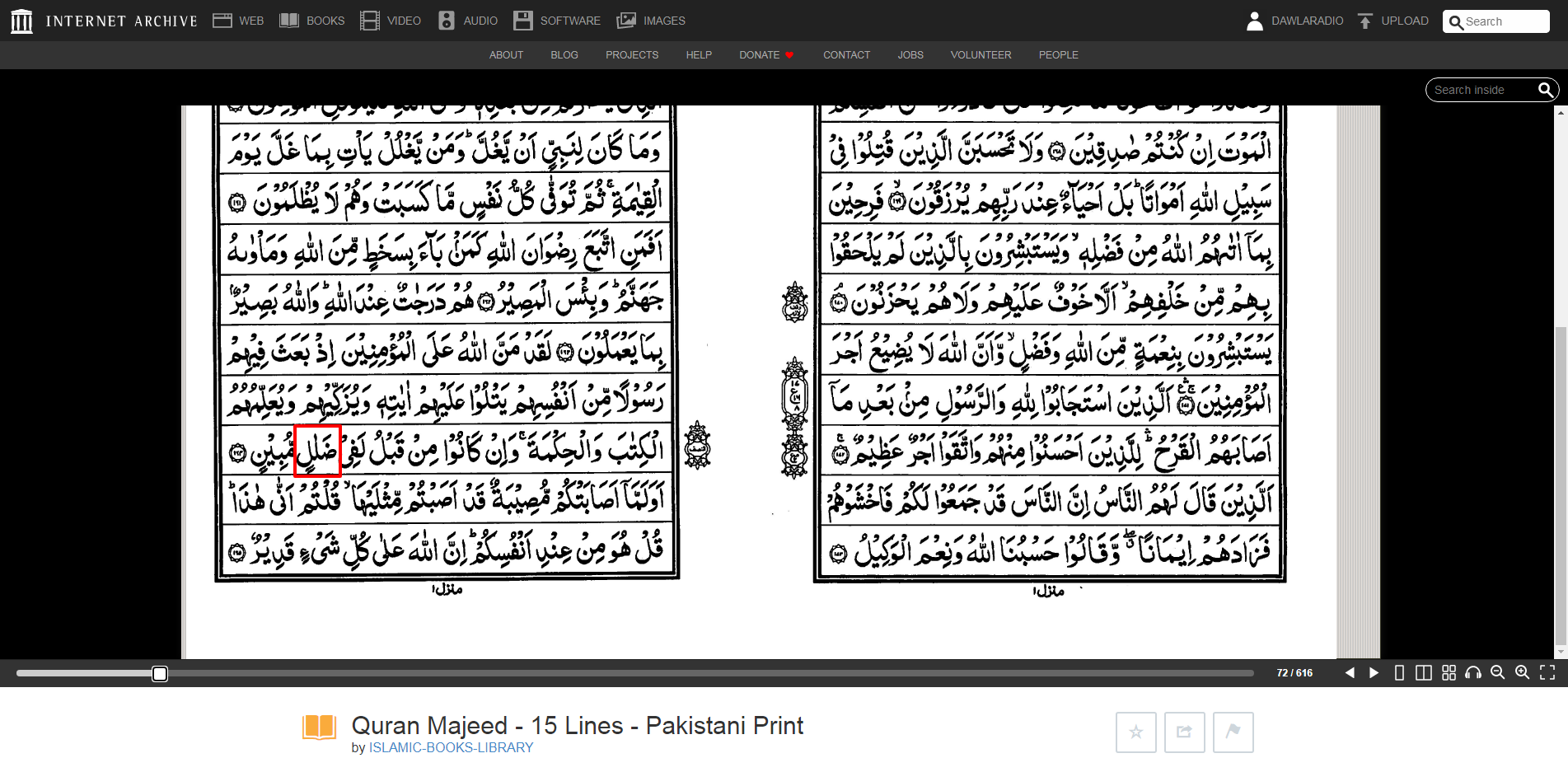Open the DONATE menu item
This screenshot has width=1568, height=772.
(766, 55)
